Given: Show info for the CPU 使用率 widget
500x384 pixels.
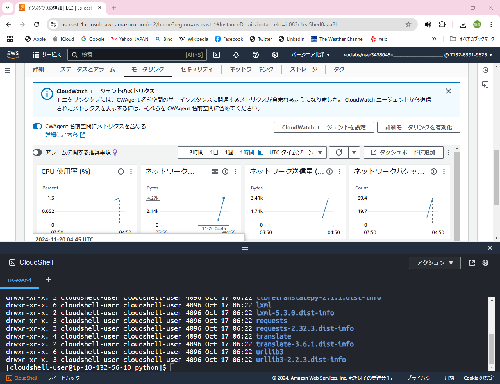Looking at the screenshot, I should [x=121, y=171].
